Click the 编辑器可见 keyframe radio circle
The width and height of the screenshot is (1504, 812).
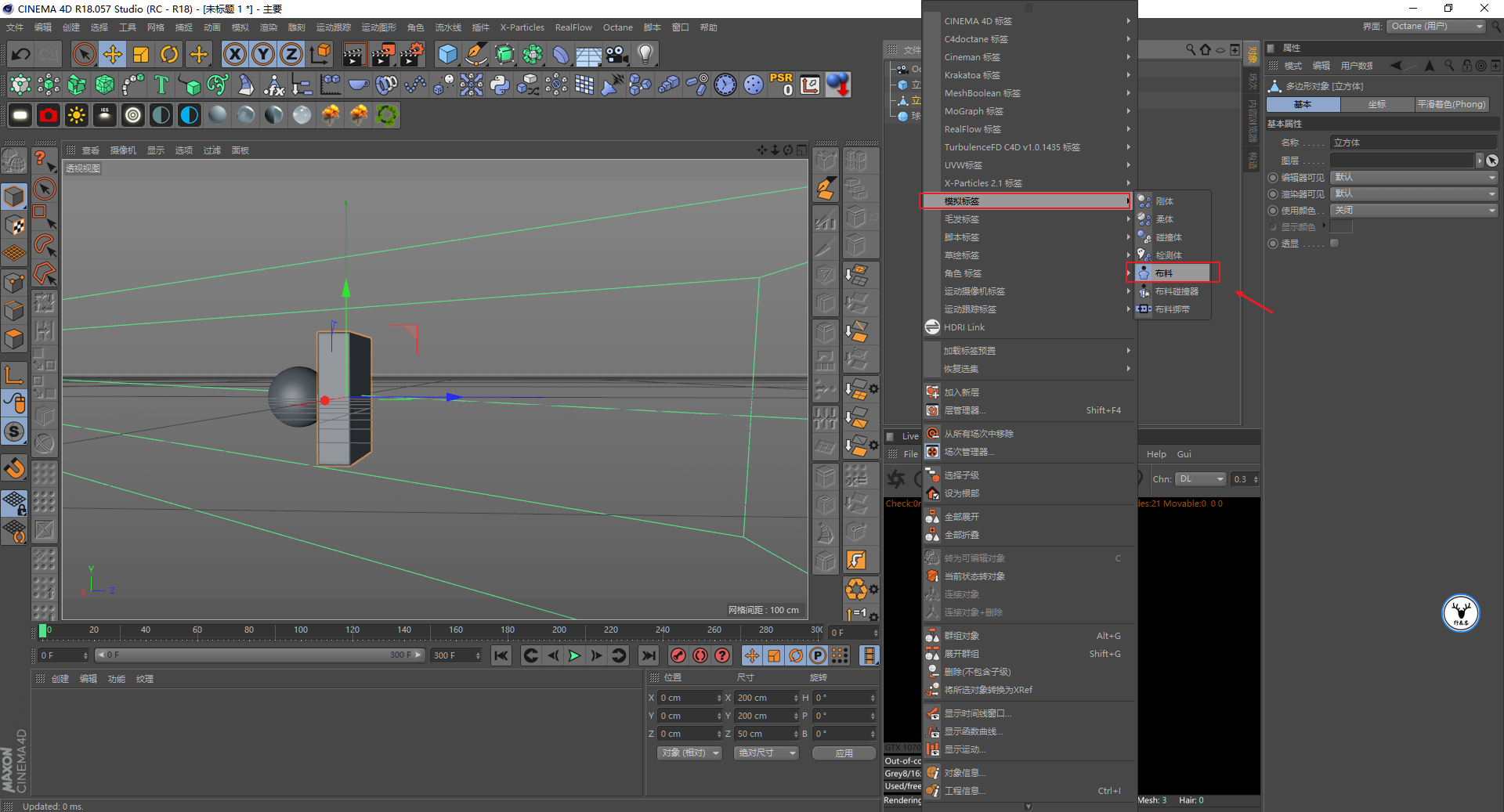1273,178
